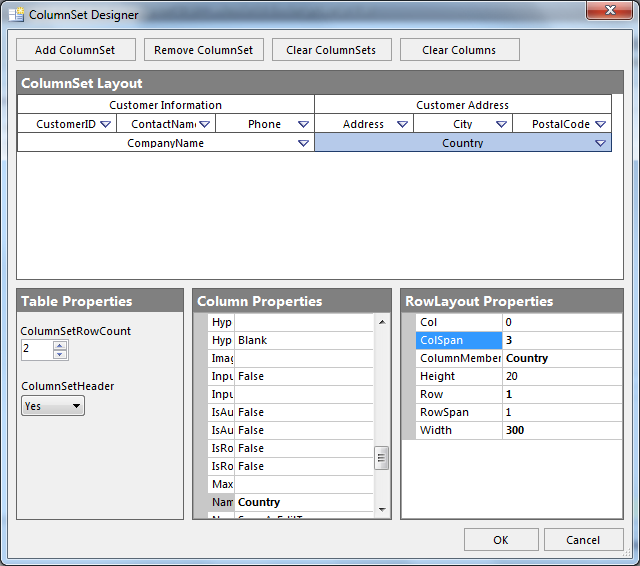Click the Add ColumnSet button
The image size is (640, 566).
click(75, 50)
